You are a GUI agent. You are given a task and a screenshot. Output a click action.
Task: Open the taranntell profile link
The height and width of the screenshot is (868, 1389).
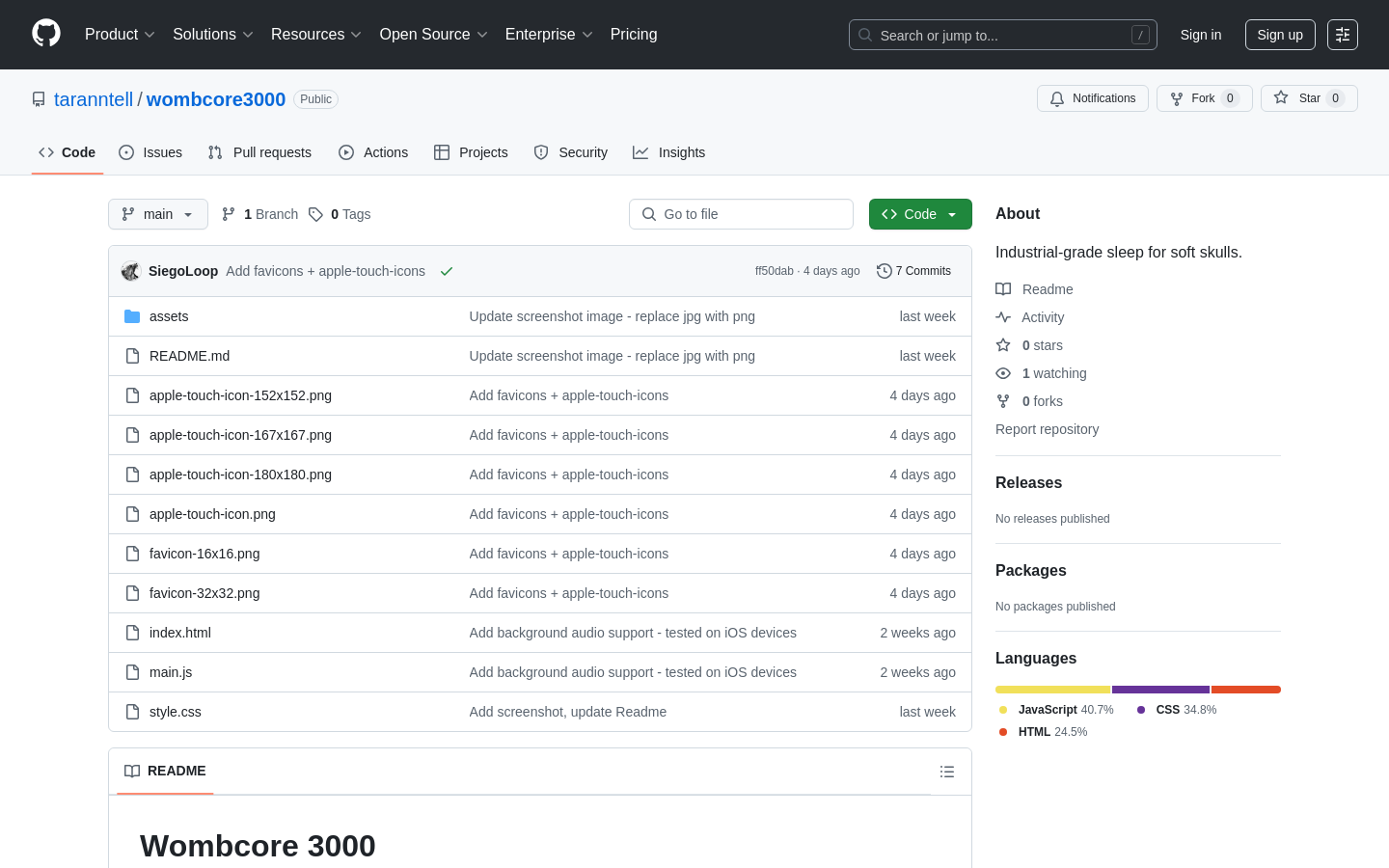[94, 99]
